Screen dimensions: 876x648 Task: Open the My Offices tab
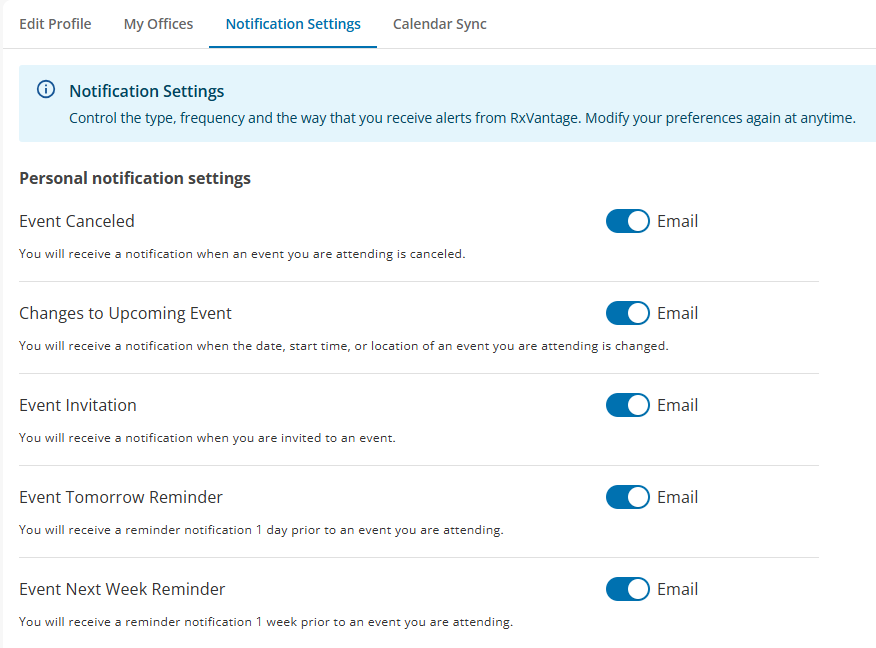157,23
